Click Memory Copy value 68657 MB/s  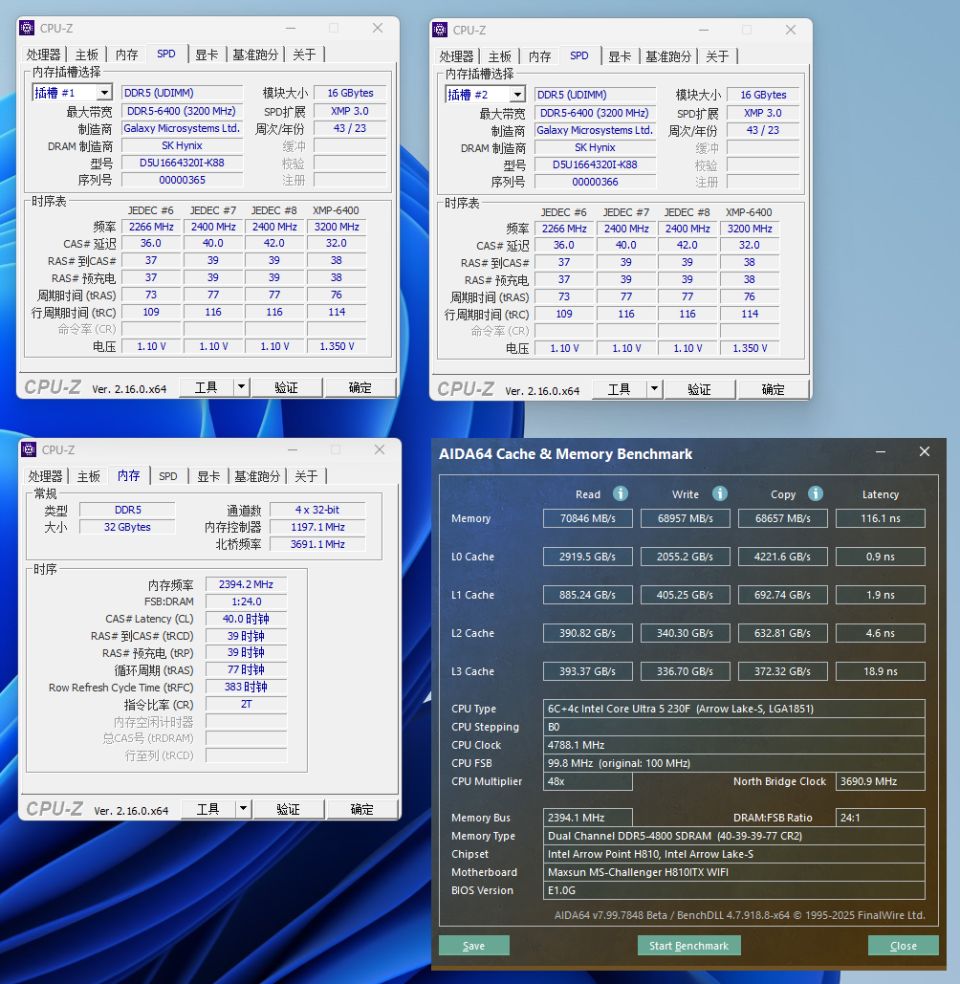point(782,518)
